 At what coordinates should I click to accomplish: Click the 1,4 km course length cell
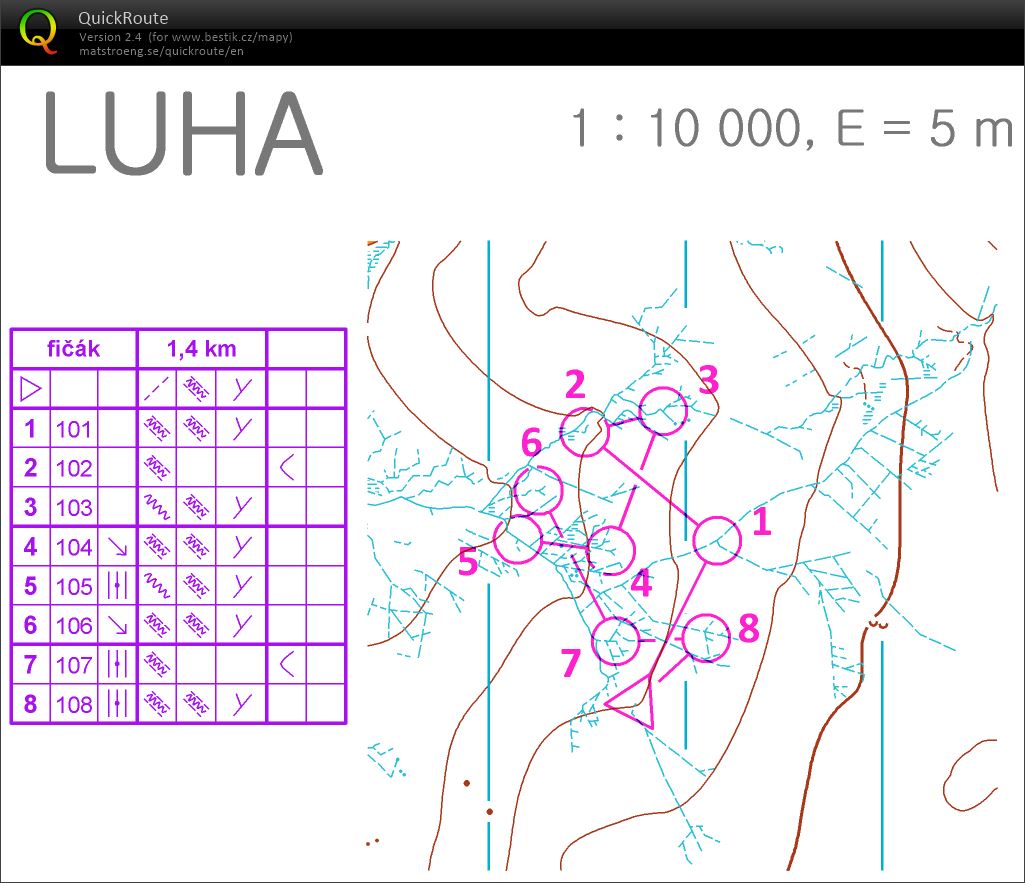(201, 350)
